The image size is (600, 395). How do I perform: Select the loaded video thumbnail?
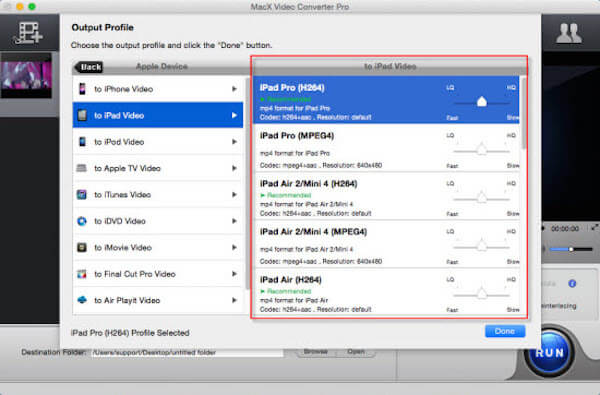point(26,75)
